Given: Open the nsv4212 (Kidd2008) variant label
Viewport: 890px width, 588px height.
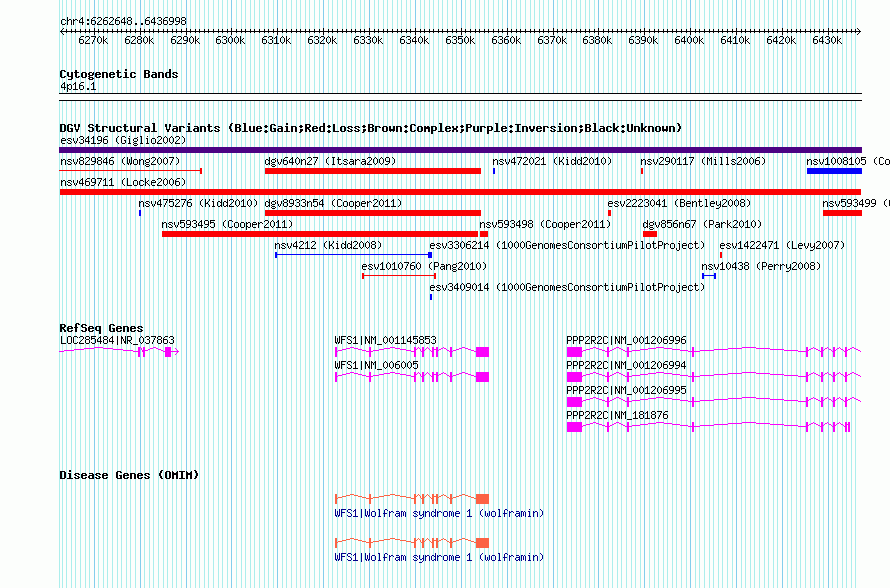Looking at the screenshot, I should tap(328, 245).
